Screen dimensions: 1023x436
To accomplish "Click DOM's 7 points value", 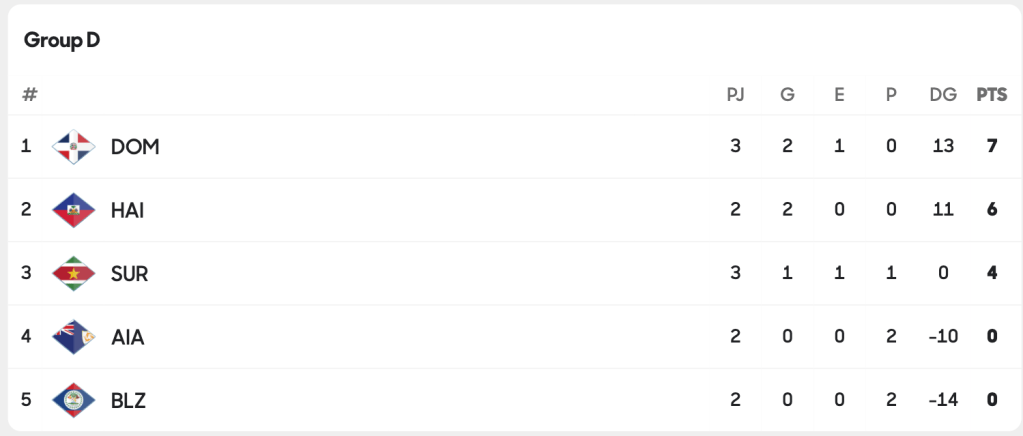I will click(992, 146).
